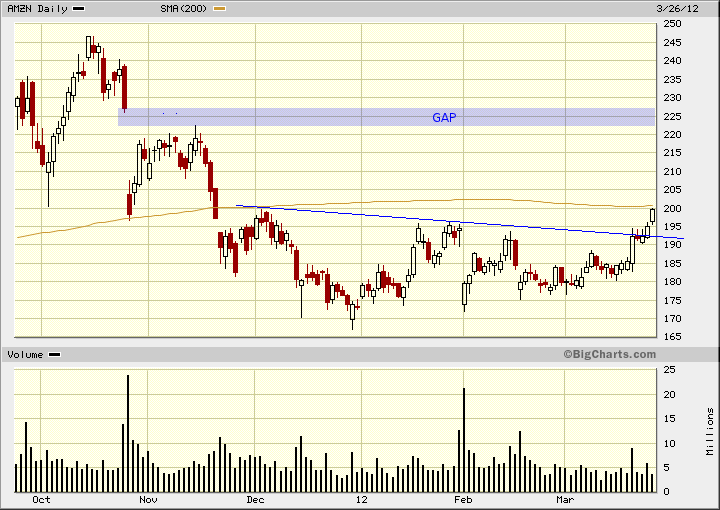Click the 195 price axis label
This screenshot has width=720, height=510.
[673, 227]
